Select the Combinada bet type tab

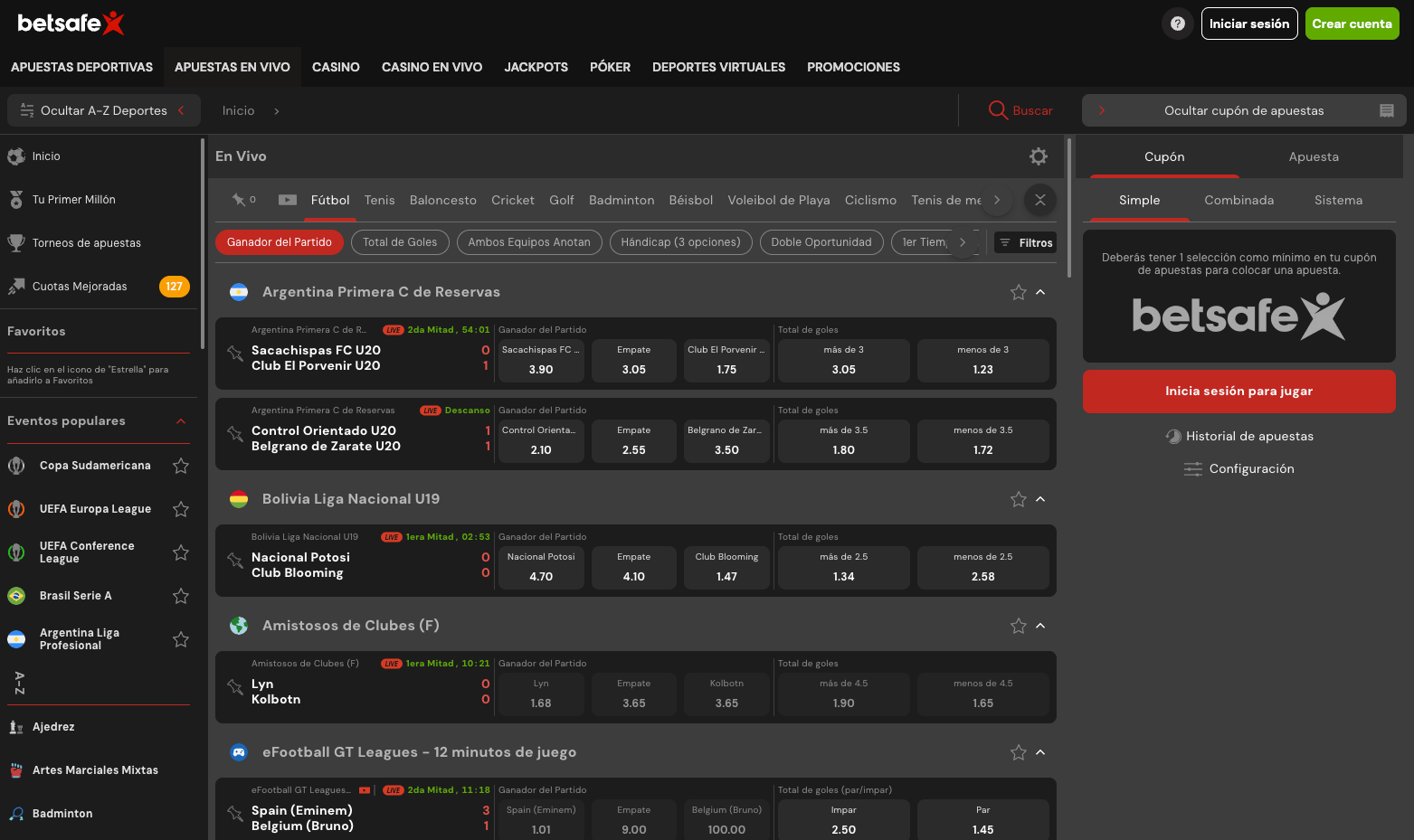click(1238, 200)
